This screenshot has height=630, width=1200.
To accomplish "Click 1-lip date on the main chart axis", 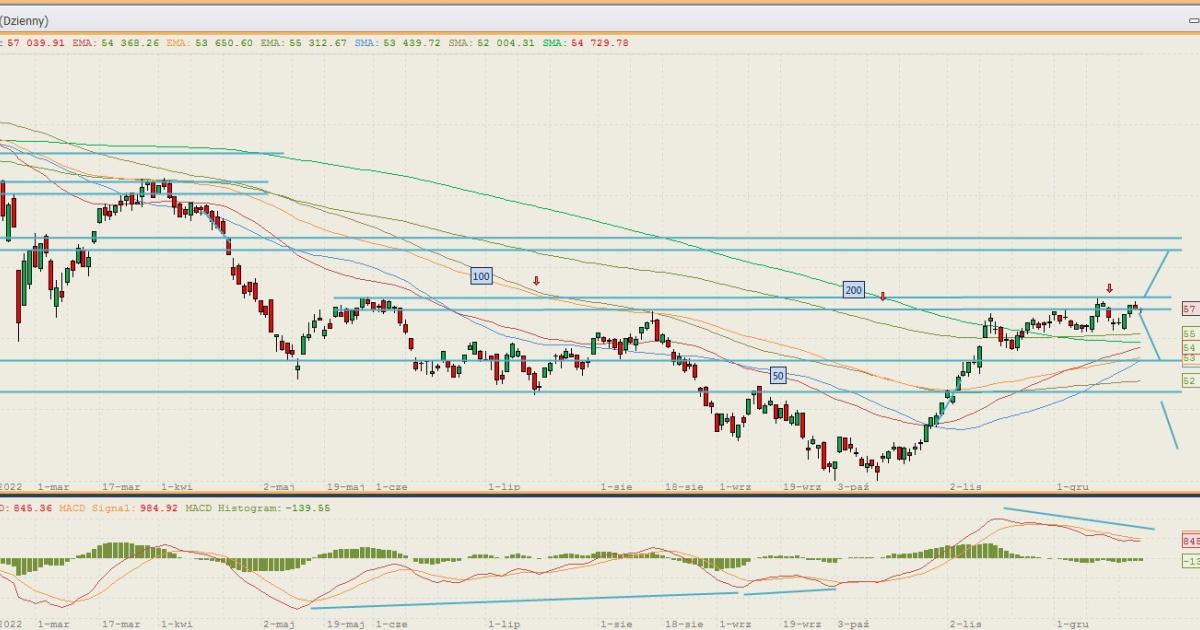I will (x=504, y=486).
